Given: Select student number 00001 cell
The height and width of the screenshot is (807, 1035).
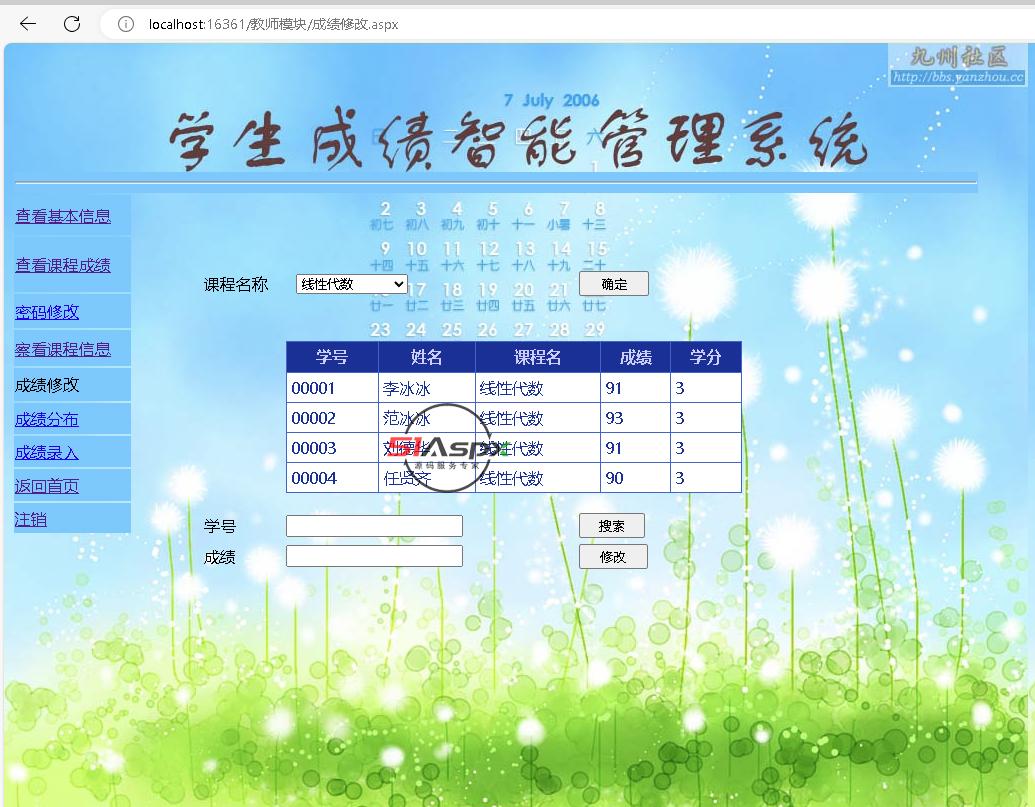Looking at the screenshot, I should pyautogui.click(x=332, y=388).
